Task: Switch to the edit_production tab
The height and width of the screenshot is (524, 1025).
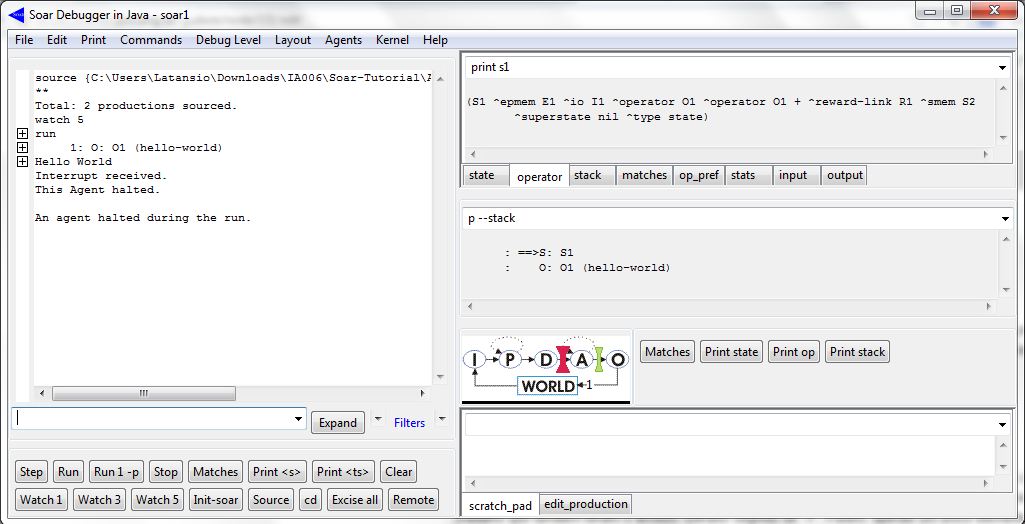Action: tap(585, 505)
